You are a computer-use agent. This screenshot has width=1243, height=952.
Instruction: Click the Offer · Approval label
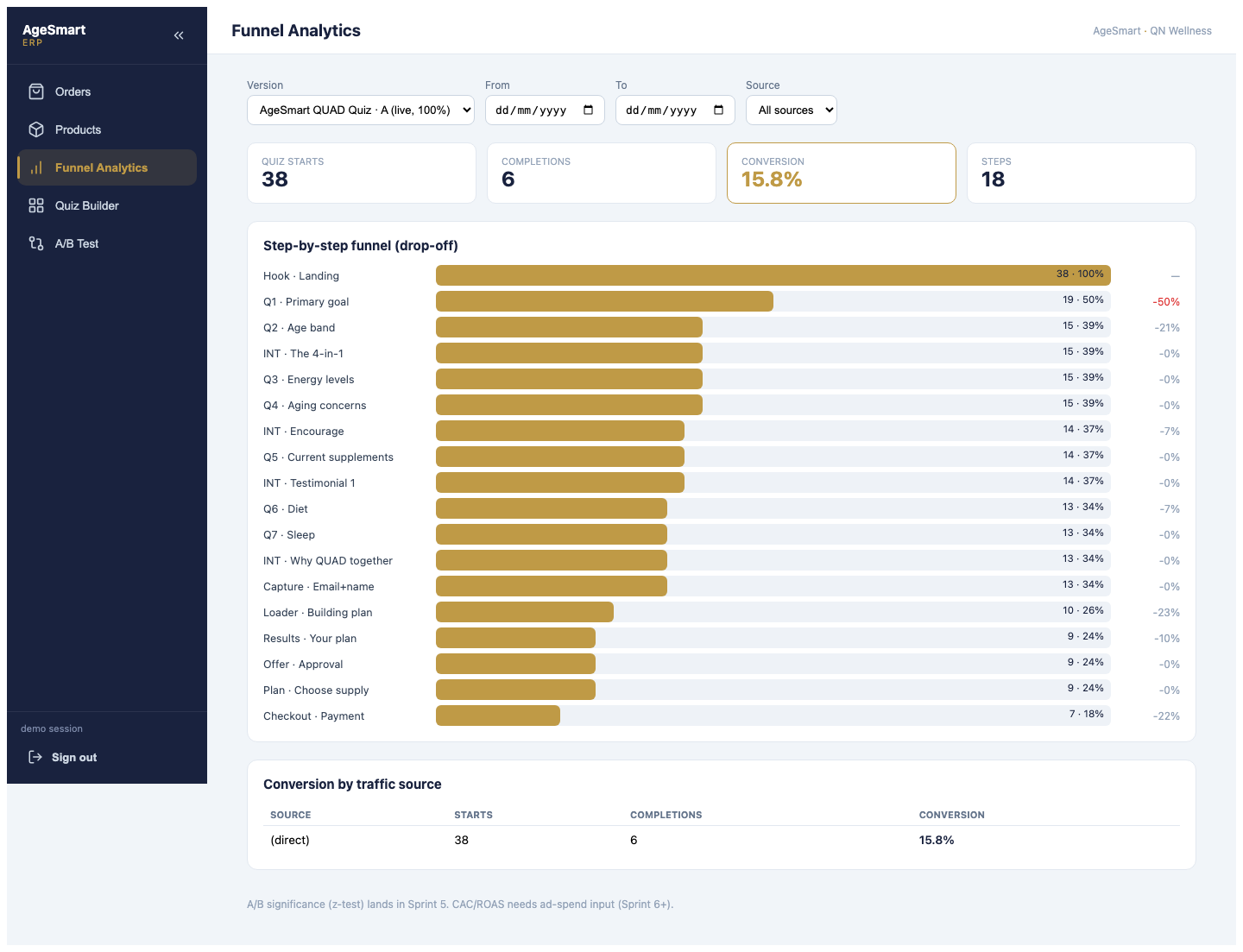point(303,664)
